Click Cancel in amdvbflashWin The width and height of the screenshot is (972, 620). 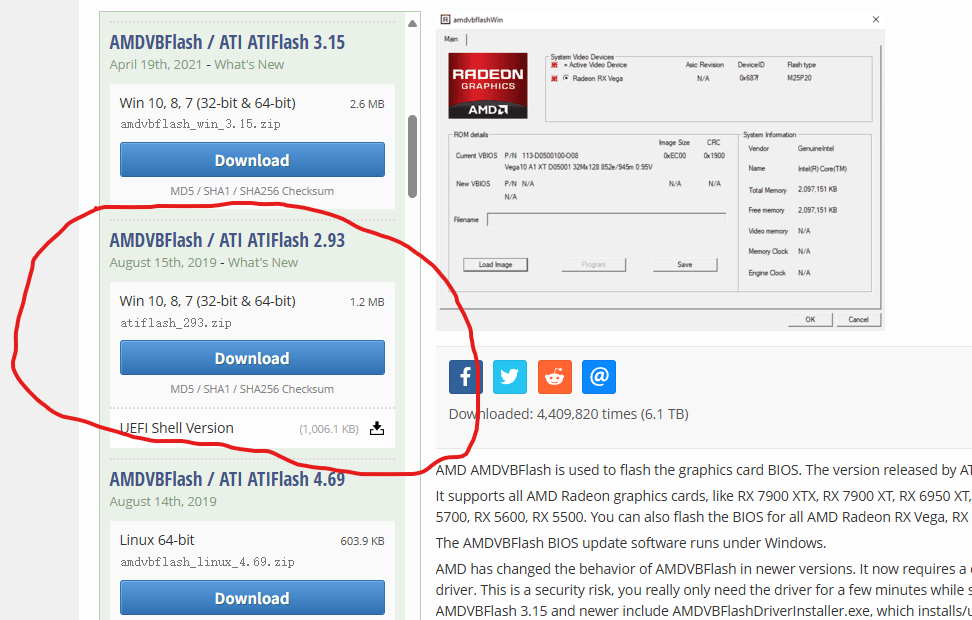click(x=859, y=320)
